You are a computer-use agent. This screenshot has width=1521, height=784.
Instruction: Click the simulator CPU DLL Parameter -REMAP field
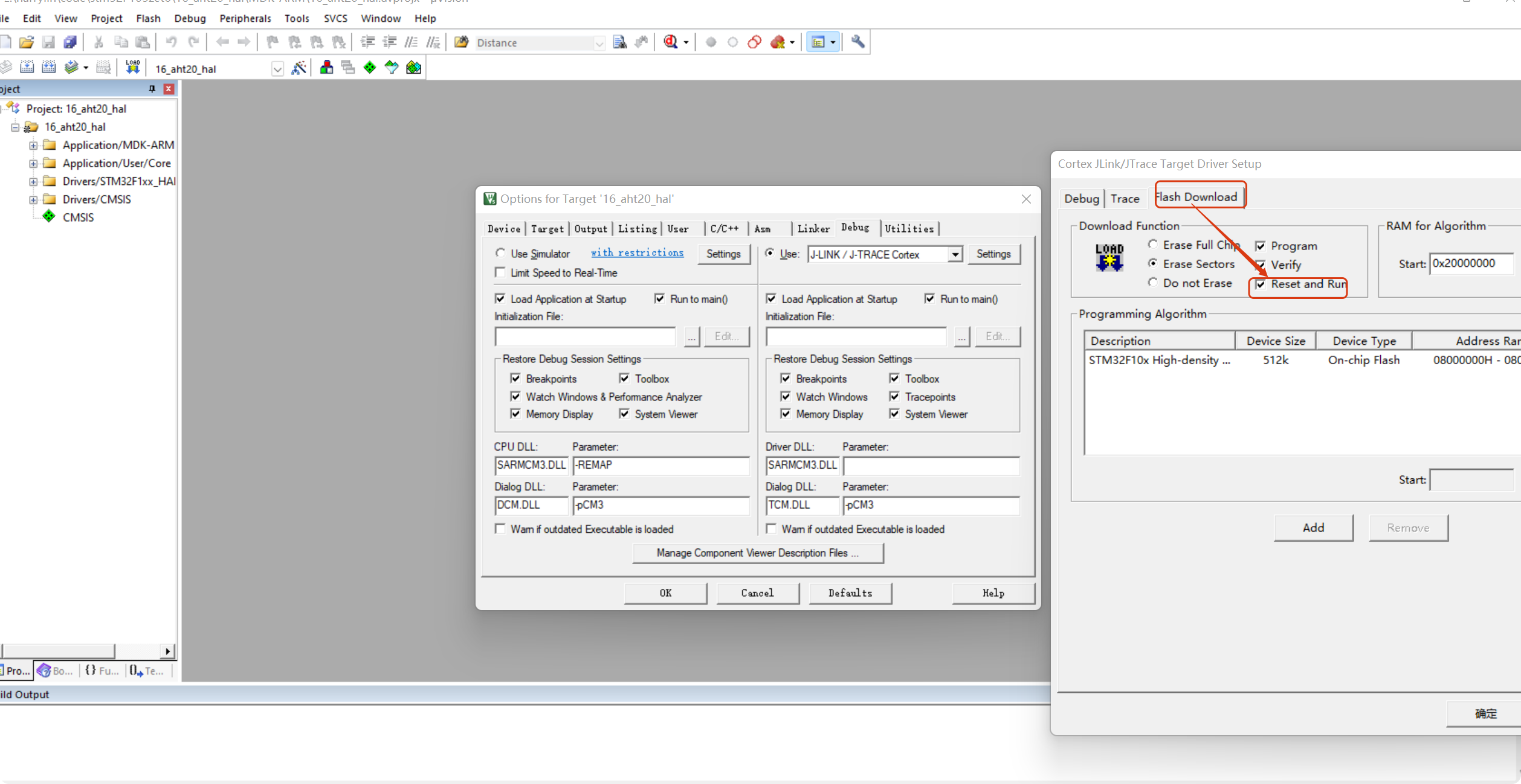pos(660,465)
